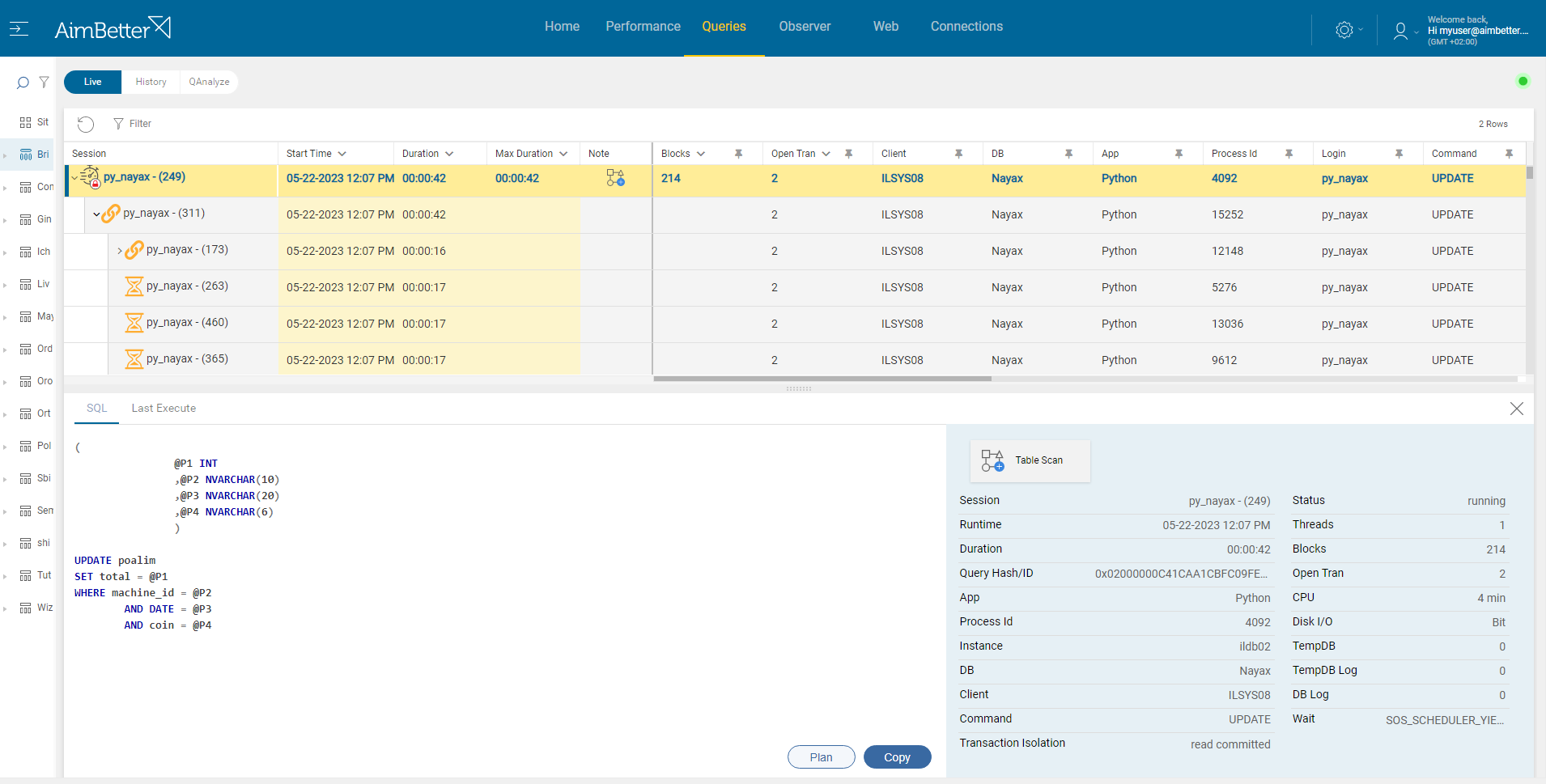This screenshot has width=1546, height=784.
Task: Click the sidebar search magnifier icon
Action: click(x=23, y=83)
